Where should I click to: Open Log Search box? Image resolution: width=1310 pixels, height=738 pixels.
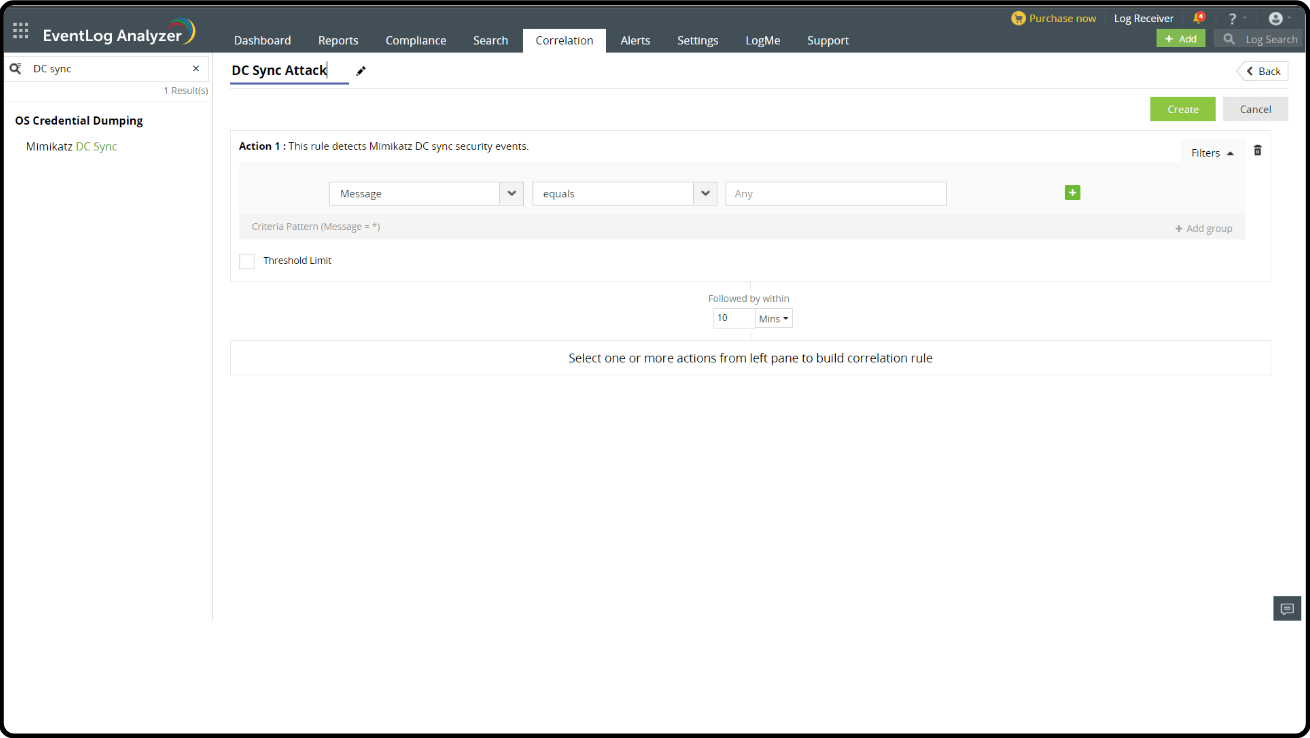1259,39
